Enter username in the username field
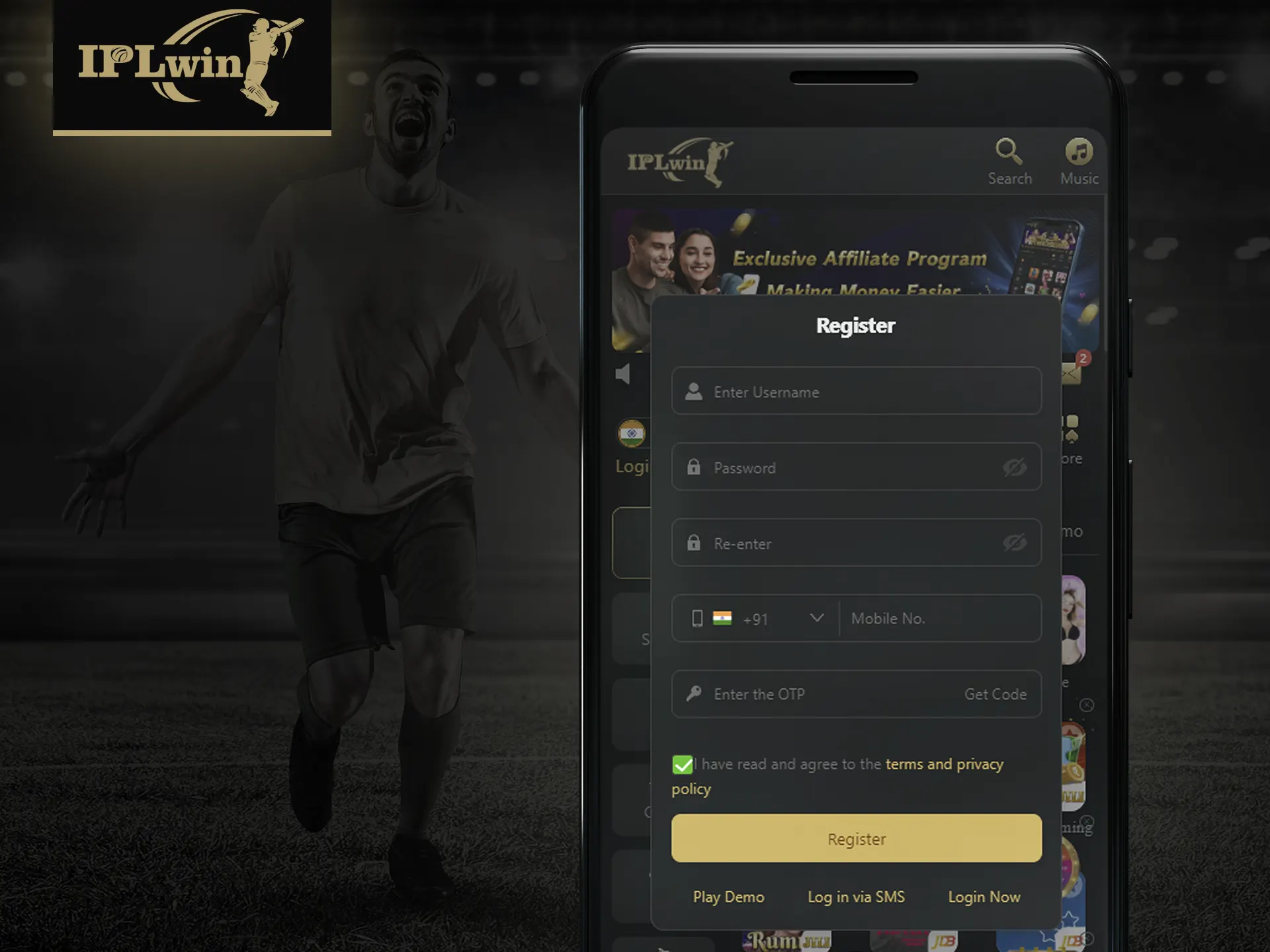 pos(856,392)
